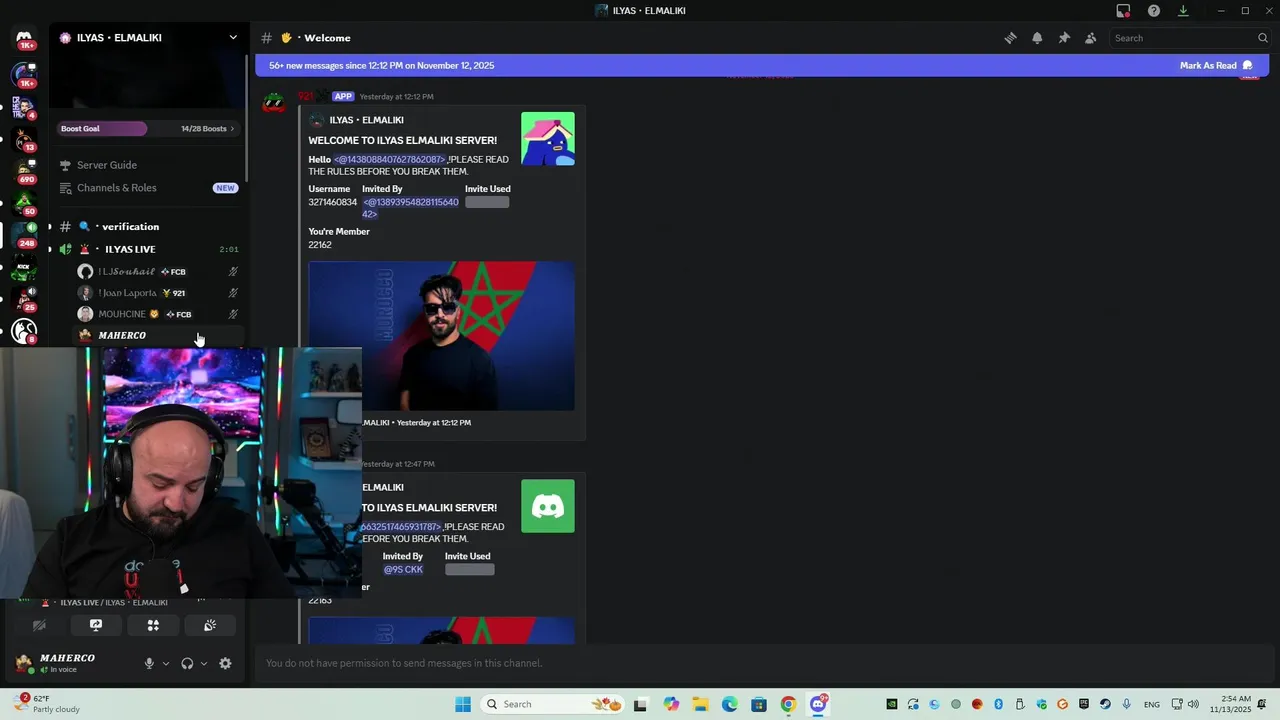Select voice member MAHERCO in channel list

158,335
